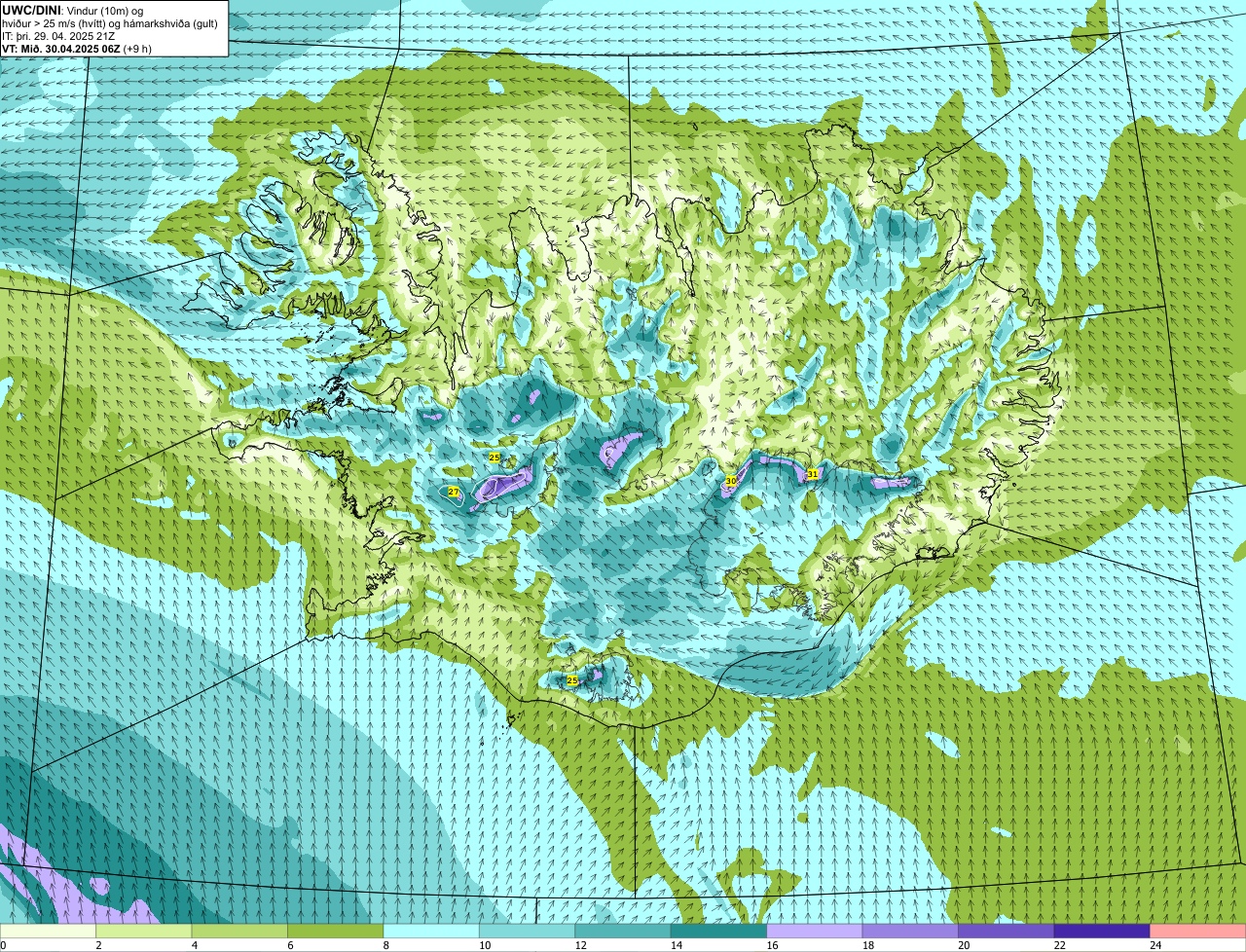Click the yellow 30 gust label

[731, 481]
